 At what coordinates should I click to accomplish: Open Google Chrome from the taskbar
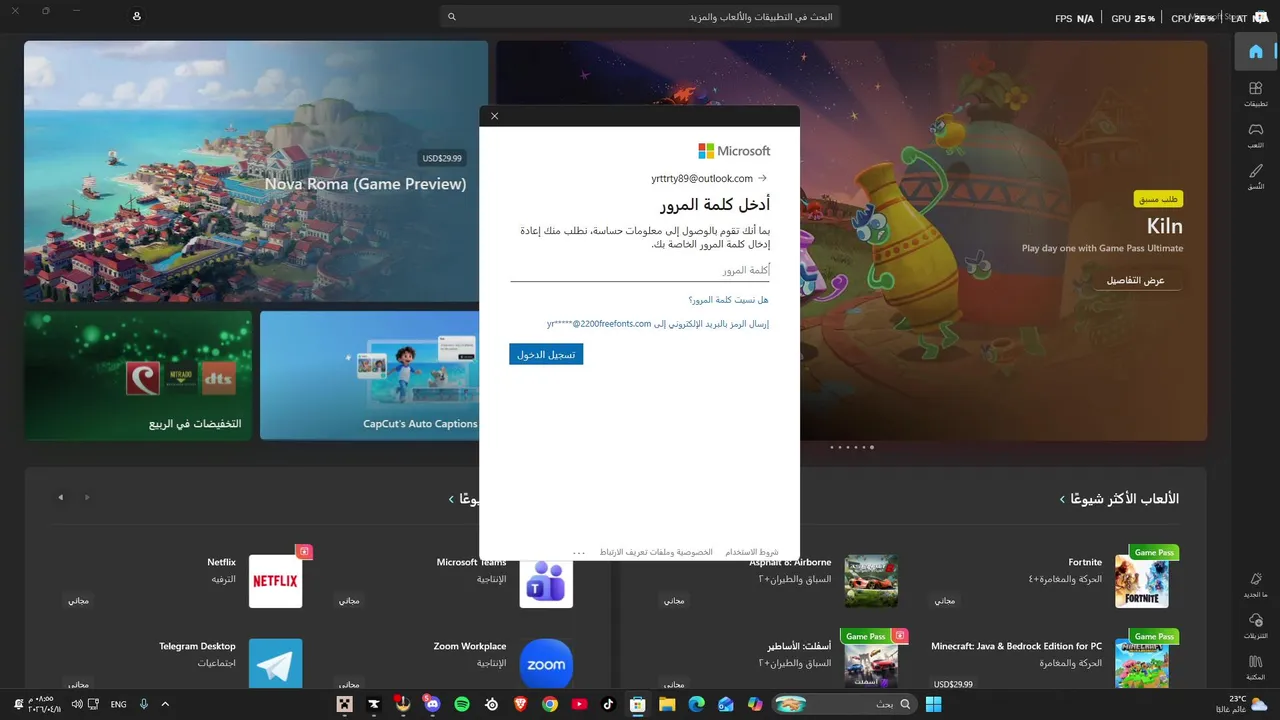pyautogui.click(x=550, y=704)
